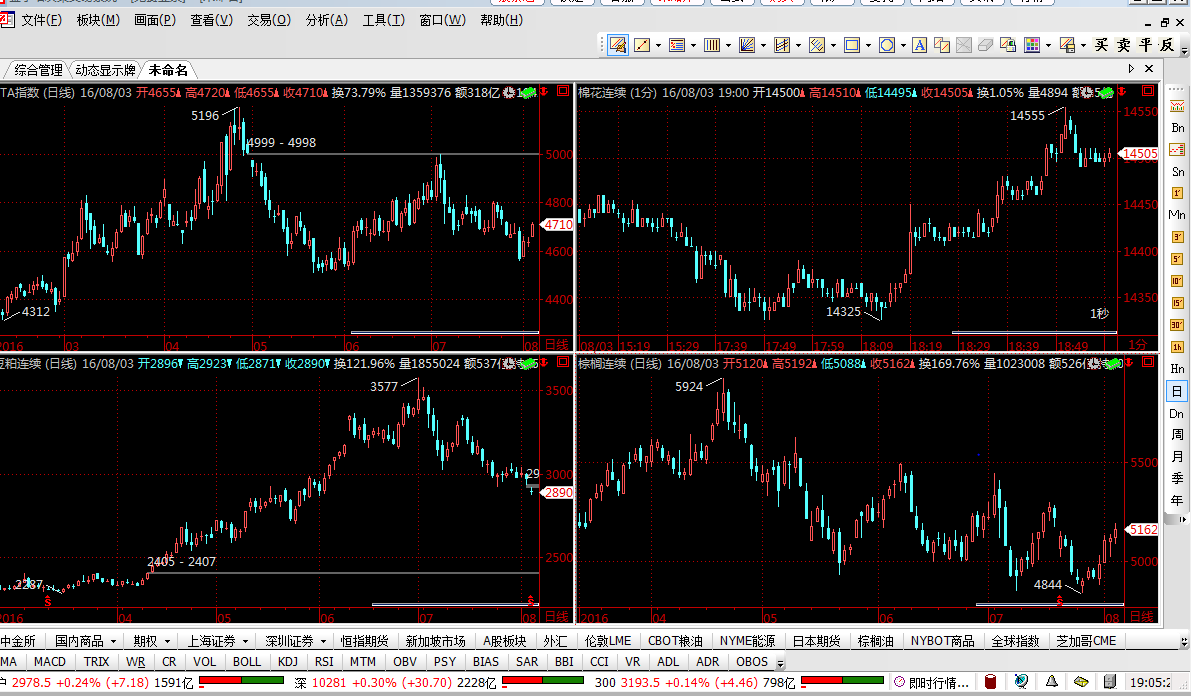Select the ellipse drawing tool
Viewport: 1191px width, 696px height.
click(886, 45)
